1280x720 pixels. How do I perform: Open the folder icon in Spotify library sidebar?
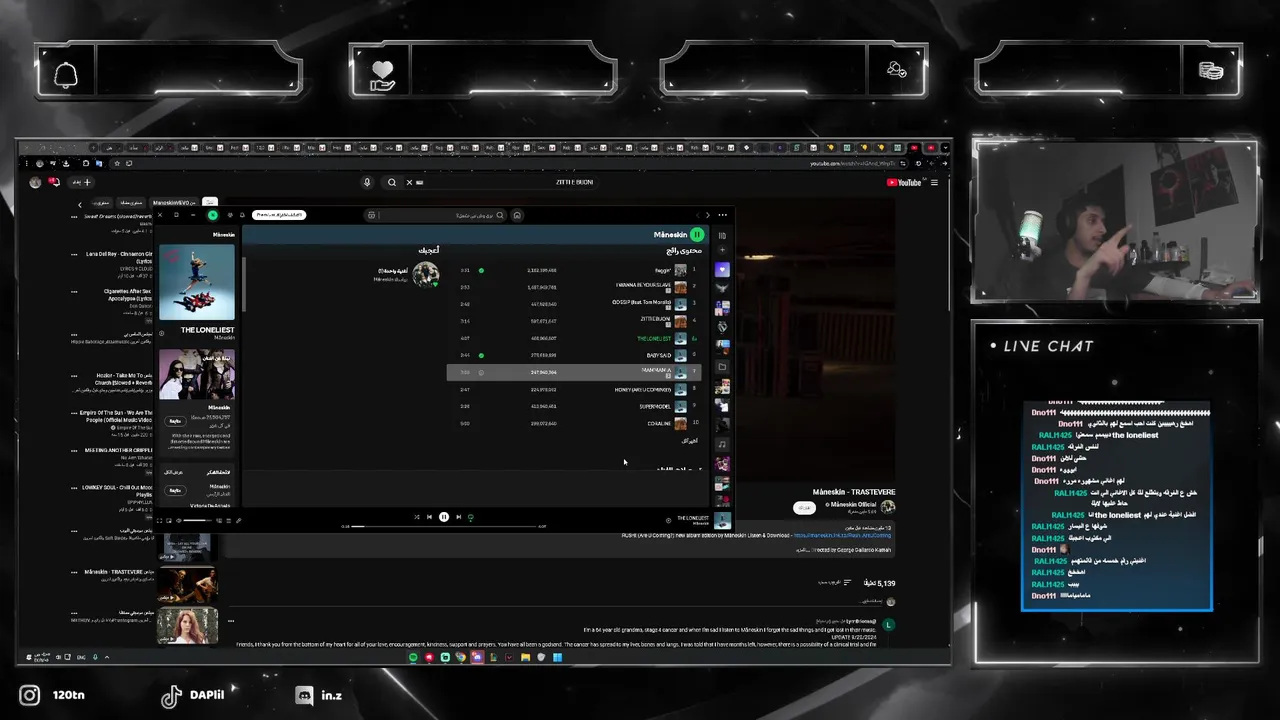tap(722, 367)
